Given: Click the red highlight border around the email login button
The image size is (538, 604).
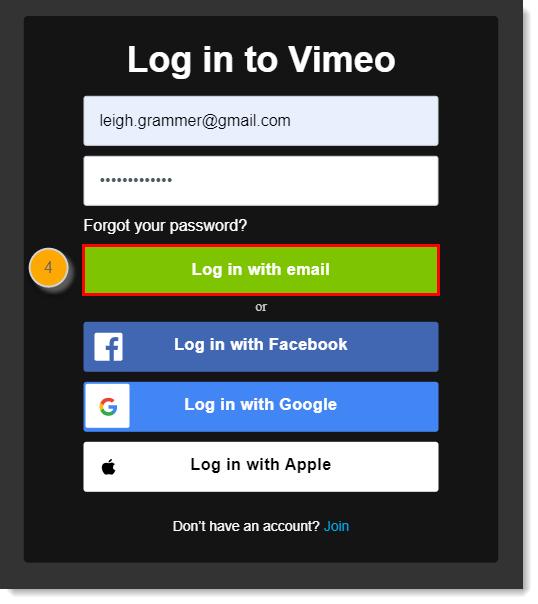Looking at the screenshot, I should point(261,245).
